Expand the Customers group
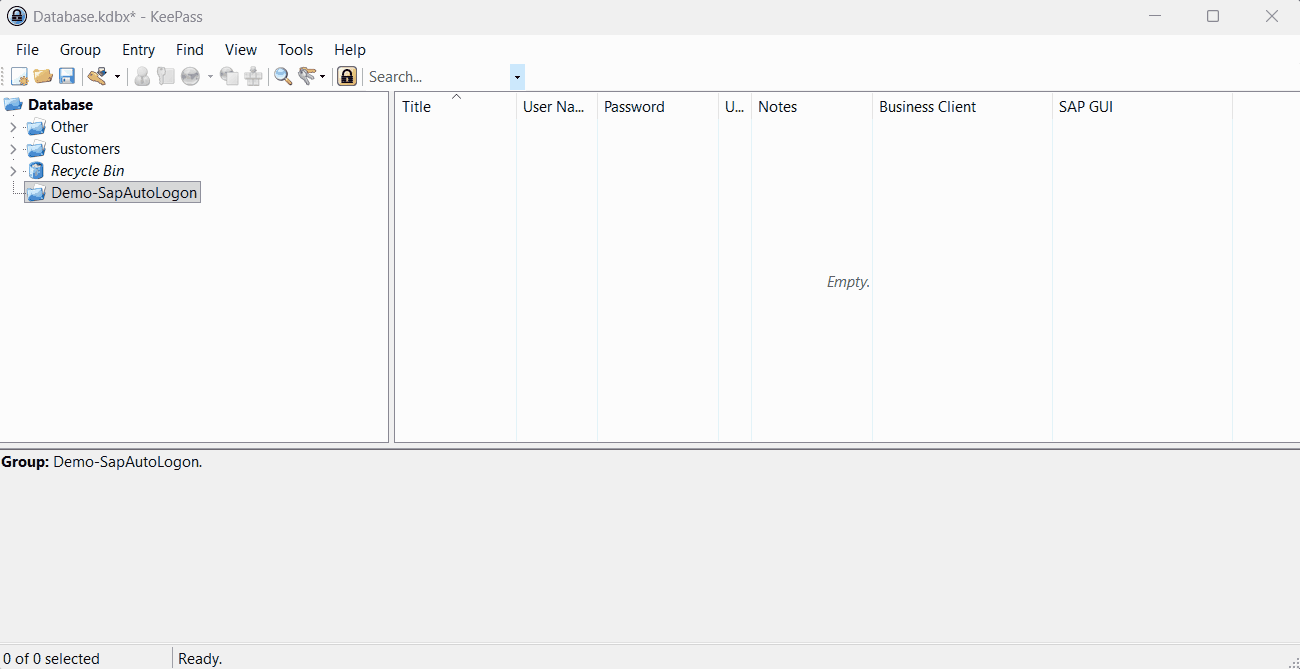 pyautogui.click(x=13, y=149)
